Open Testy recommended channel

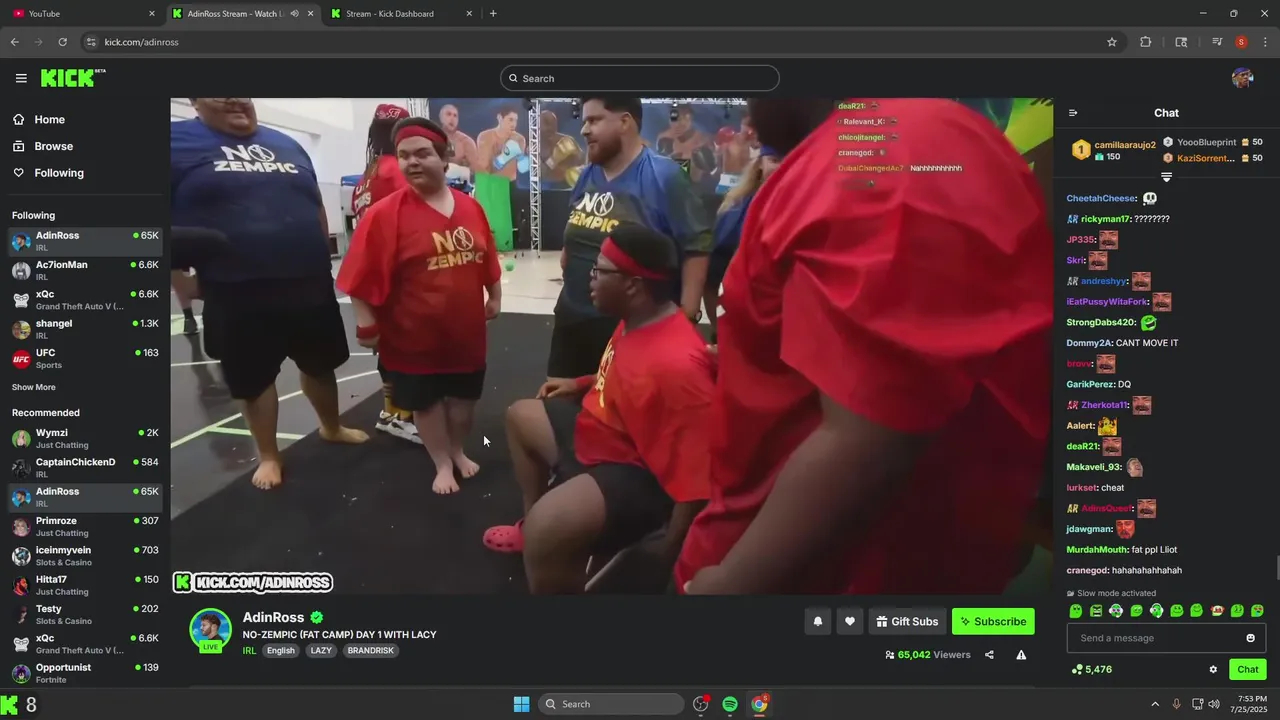click(85, 614)
